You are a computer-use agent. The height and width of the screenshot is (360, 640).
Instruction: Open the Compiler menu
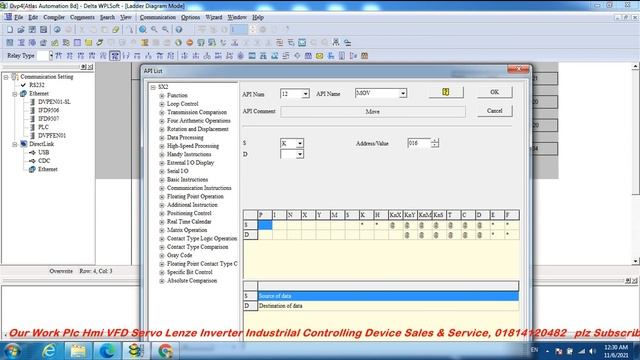pyautogui.click(x=54, y=18)
